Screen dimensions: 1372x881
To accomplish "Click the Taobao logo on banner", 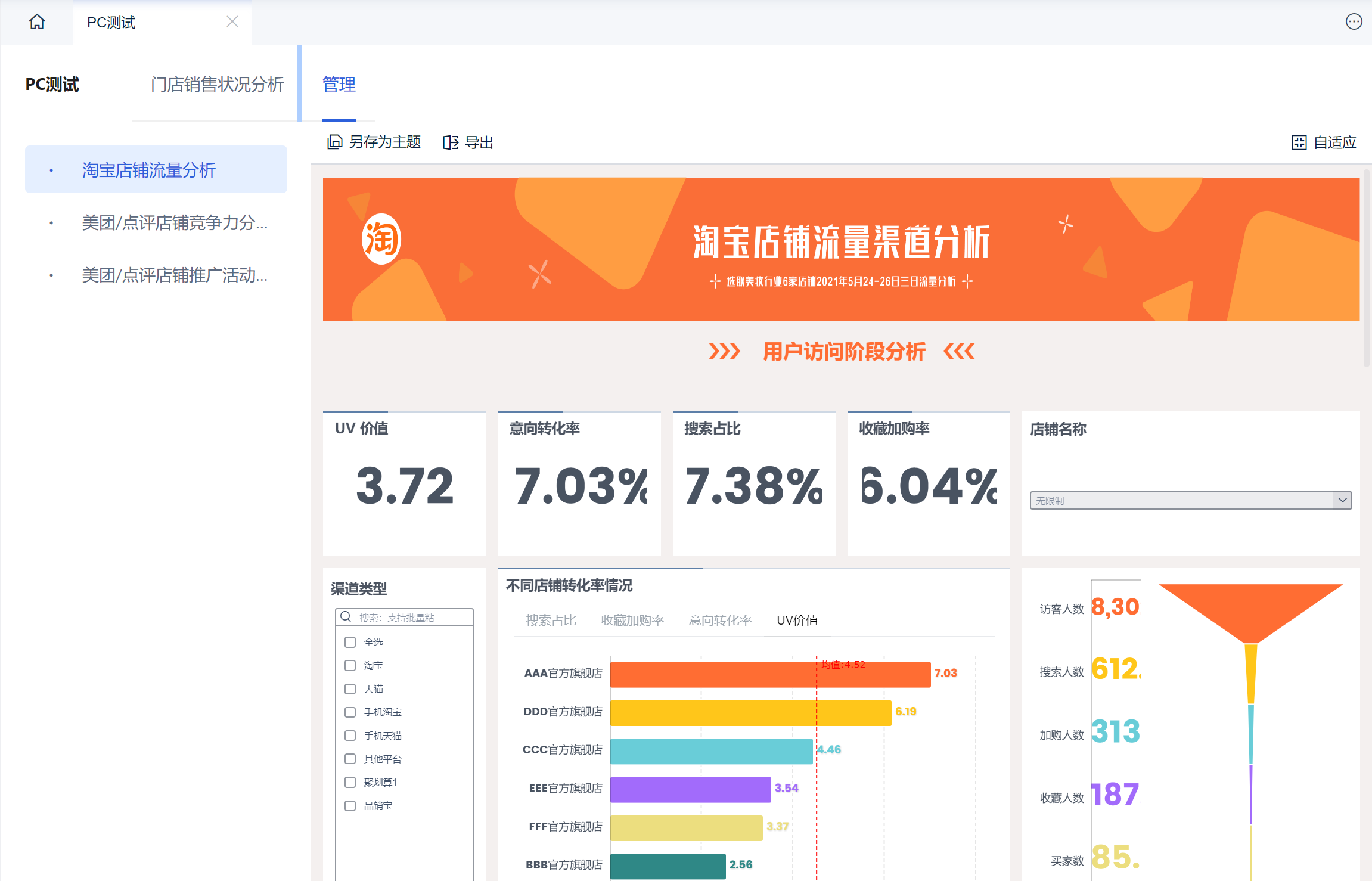I will (x=381, y=240).
